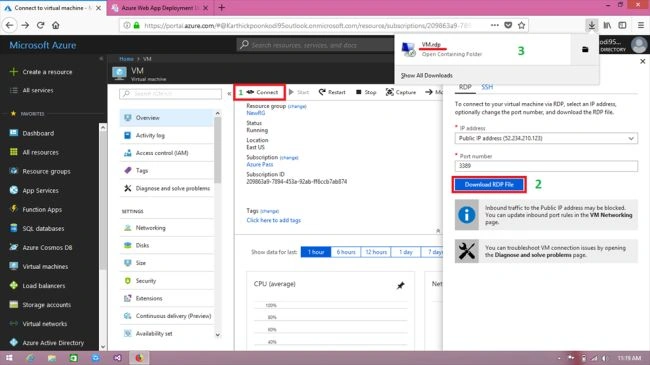Open new Firefox tab plus button
Screen dimensions: 650x365
[221, 7]
